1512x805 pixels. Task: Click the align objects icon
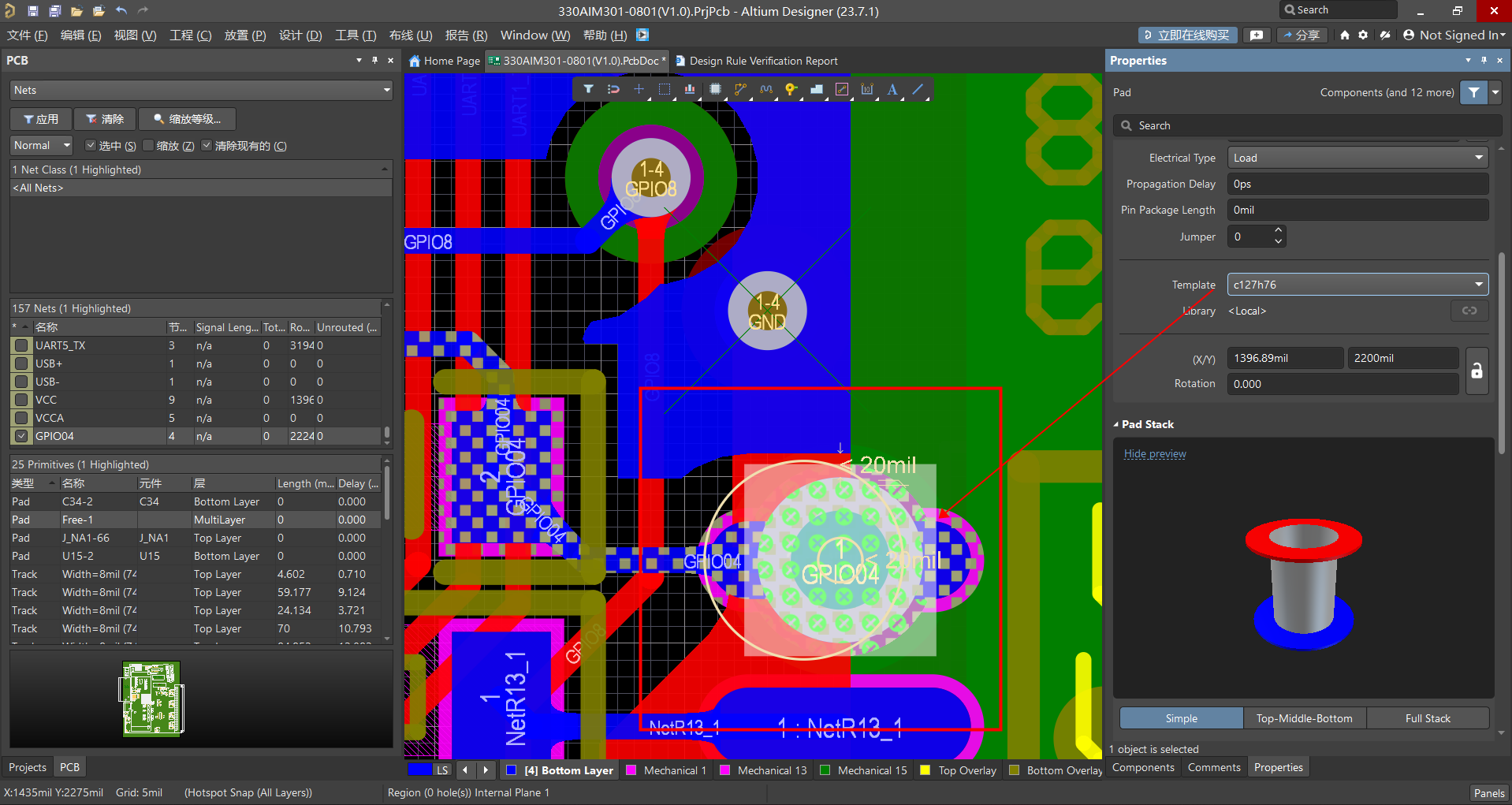point(689,90)
